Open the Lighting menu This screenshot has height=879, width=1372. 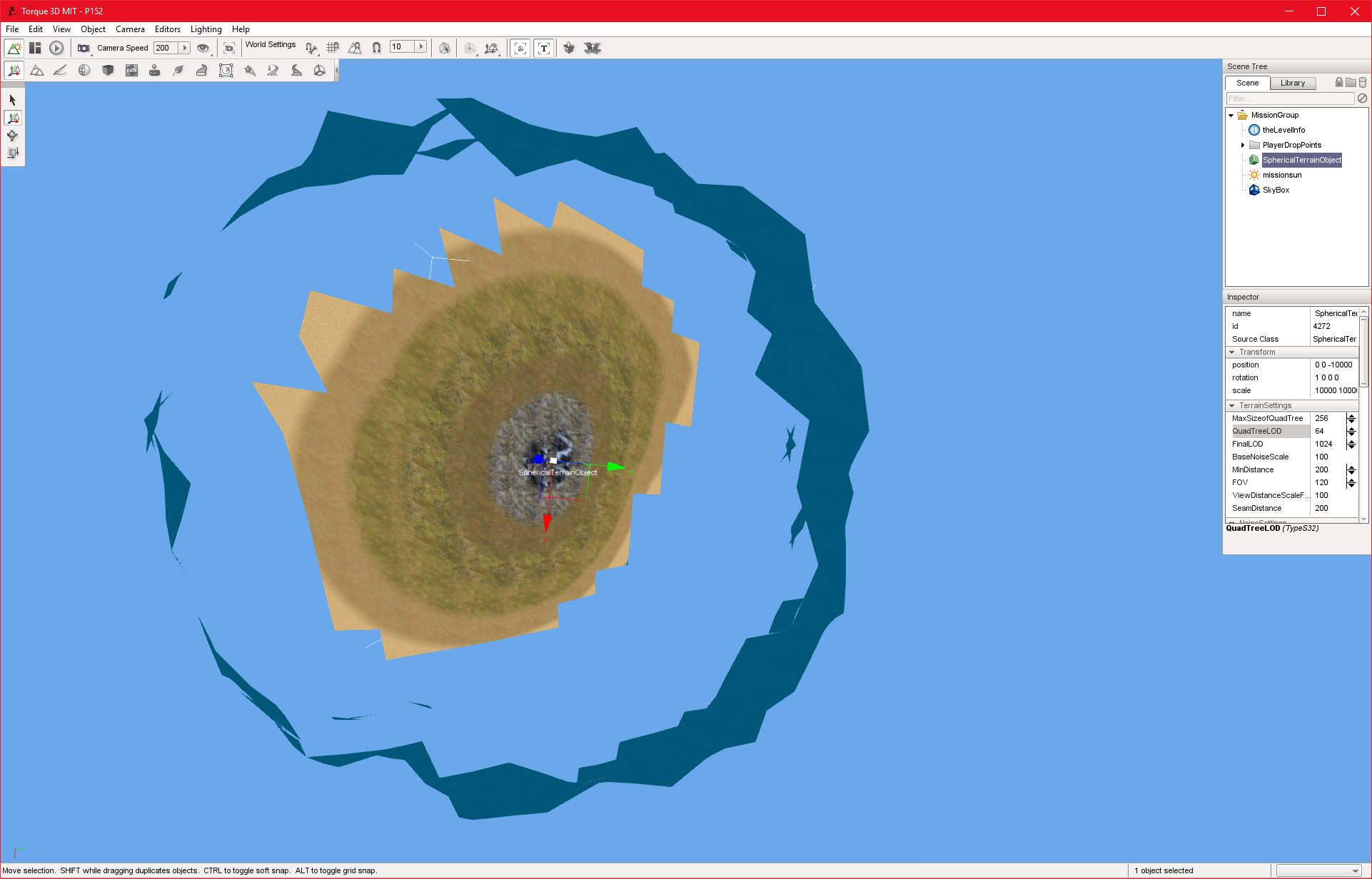(x=206, y=29)
